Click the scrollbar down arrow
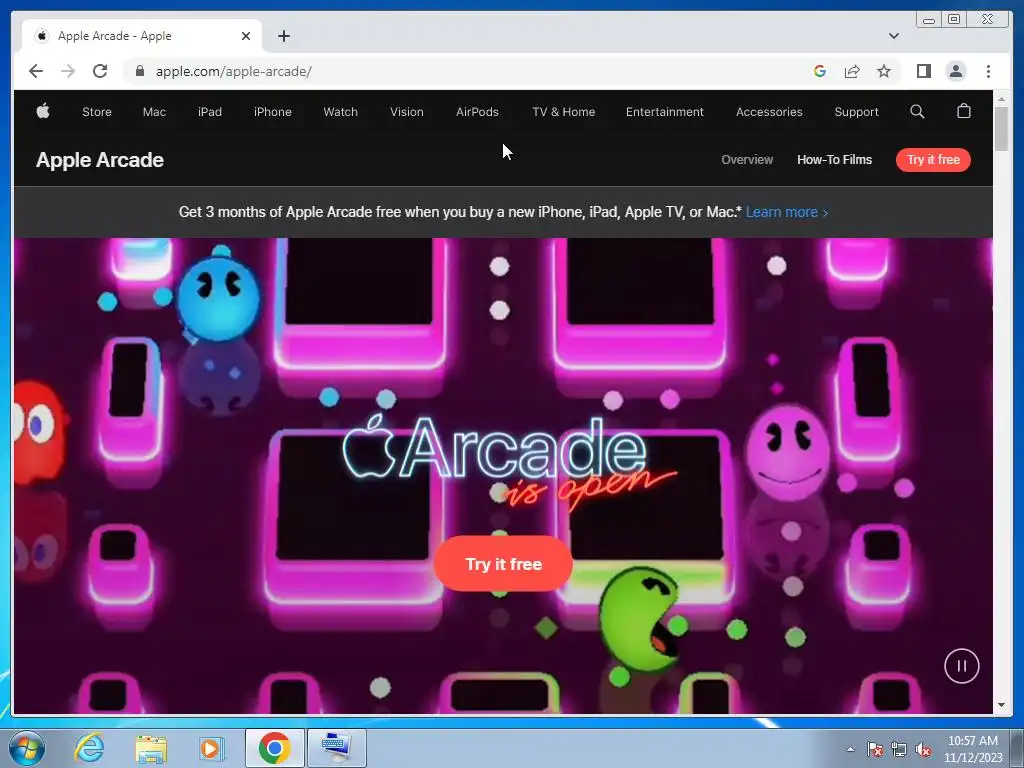Viewport: 1024px width, 768px height. 1001,705
